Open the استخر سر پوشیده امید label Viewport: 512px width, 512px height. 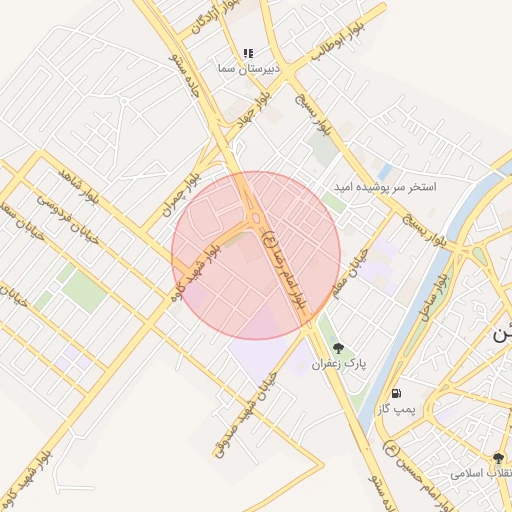coord(385,187)
